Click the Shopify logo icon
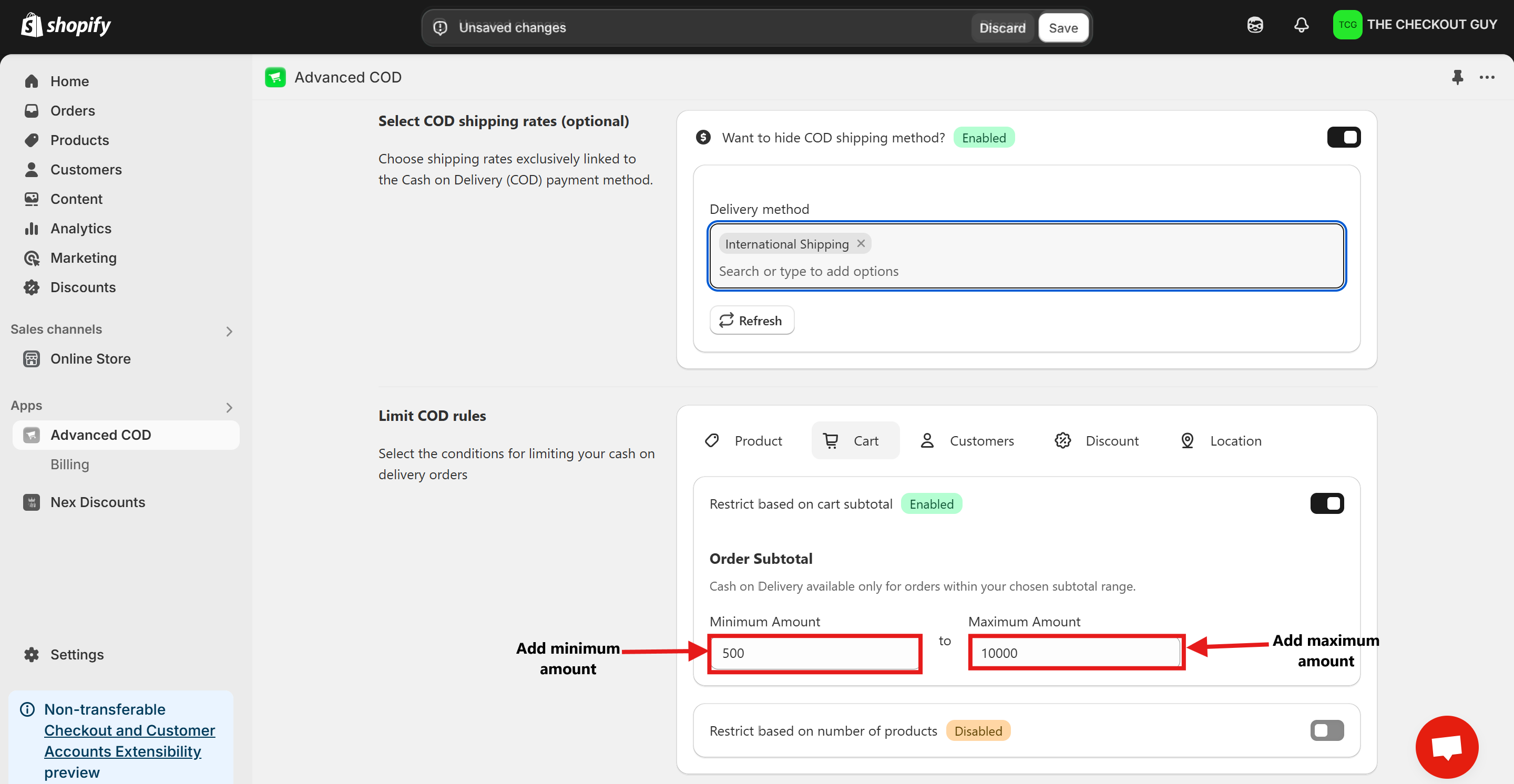 tap(32, 25)
